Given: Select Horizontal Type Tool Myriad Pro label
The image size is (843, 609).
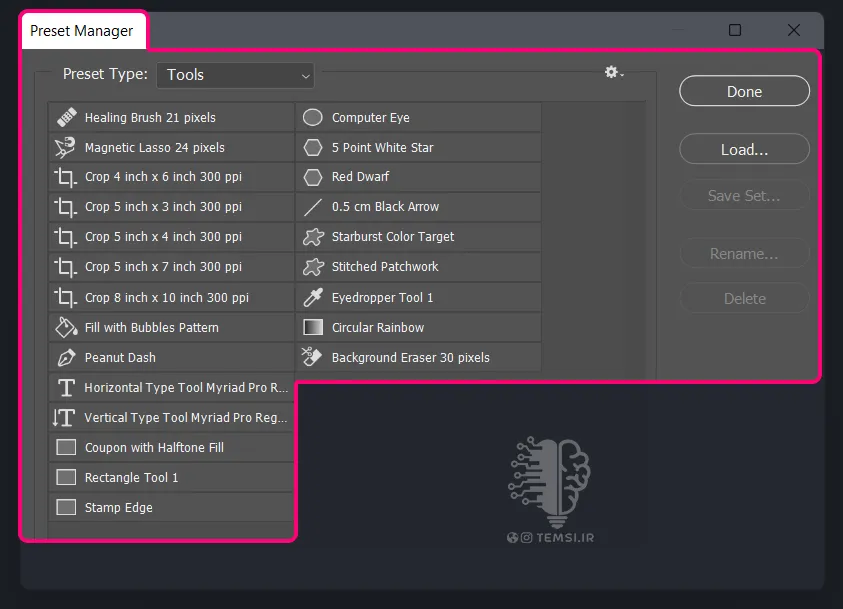Looking at the screenshot, I should pos(186,388).
